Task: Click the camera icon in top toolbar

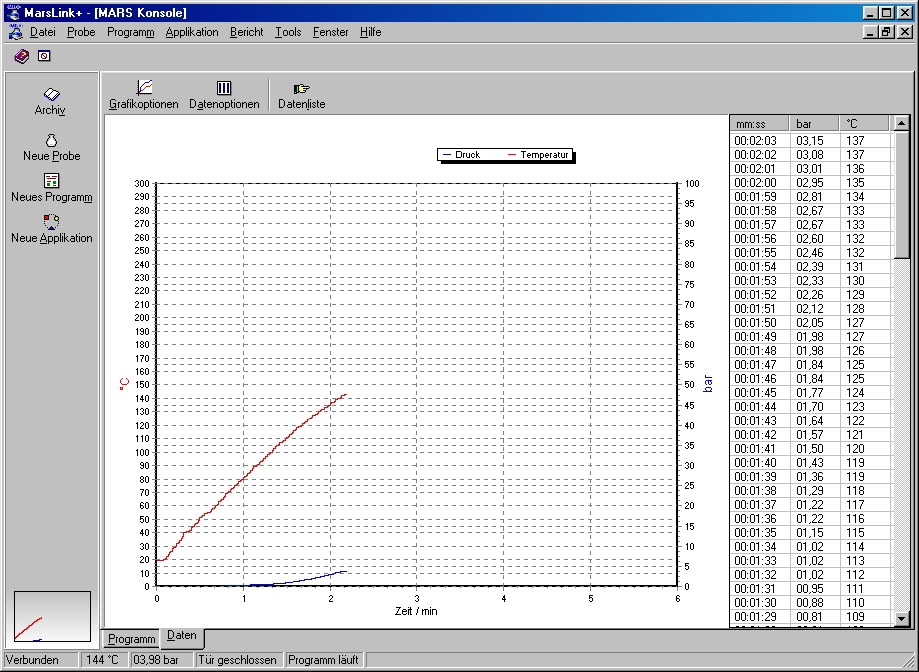Action: coord(43,56)
